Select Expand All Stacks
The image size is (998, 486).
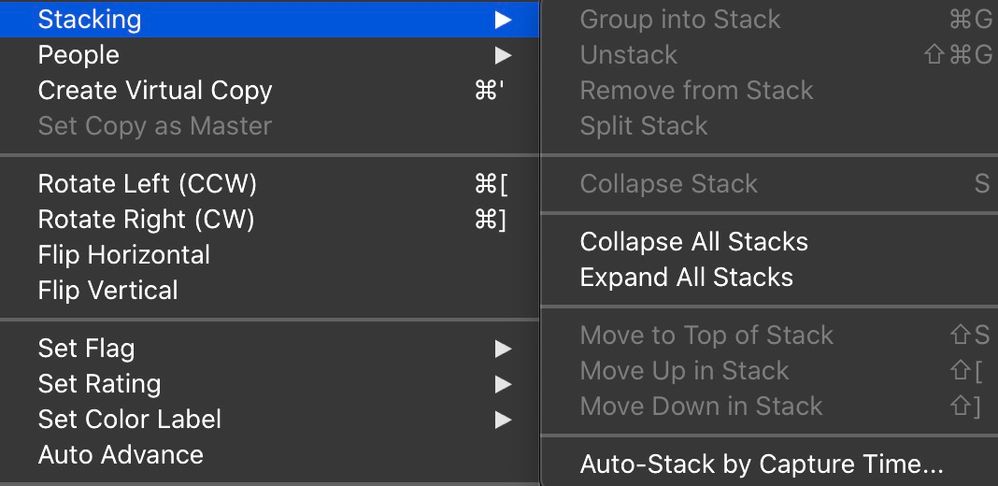coord(686,278)
